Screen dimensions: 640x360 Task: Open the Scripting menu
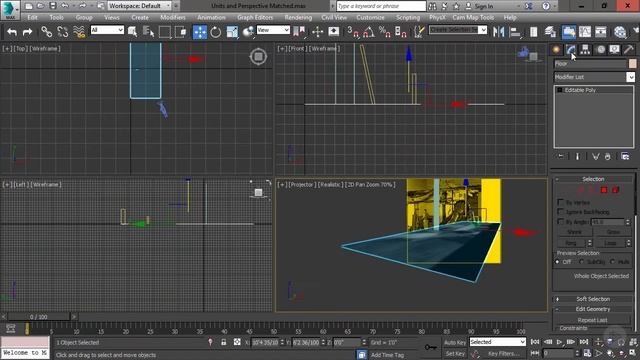[407, 18]
